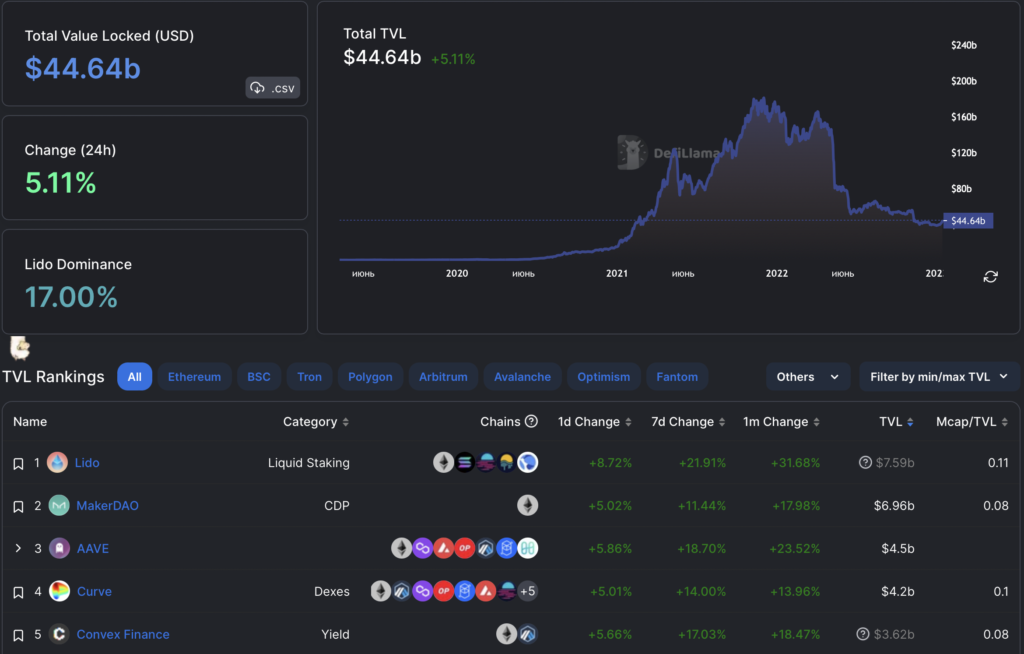The width and height of the screenshot is (1024, 654).
Task: Click the $44.64b price marker on chart
Action: click(x=967, y=221)
